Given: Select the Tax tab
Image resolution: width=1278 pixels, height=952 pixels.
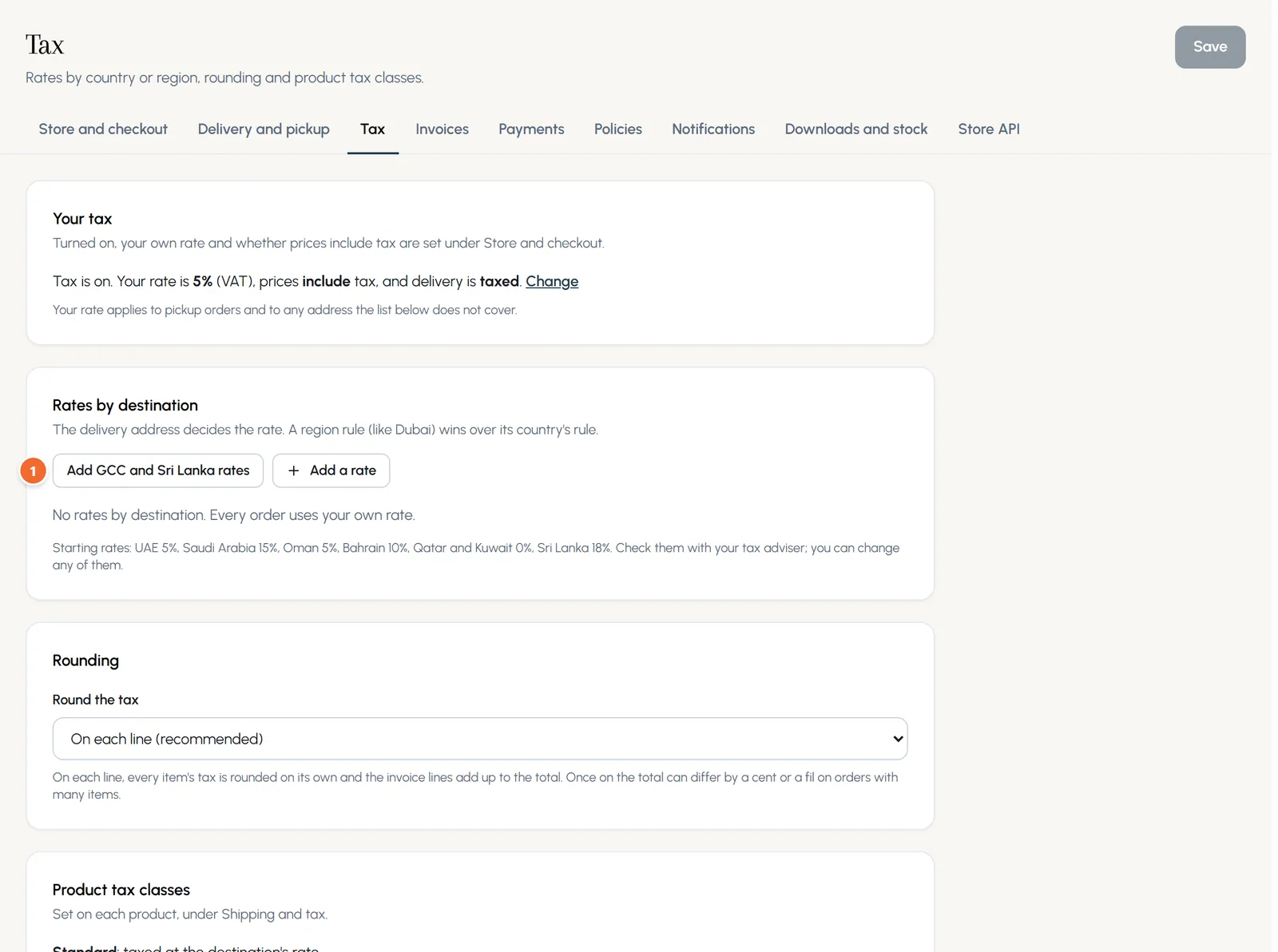Looking at the screenshot, I should tap(372, 129).
